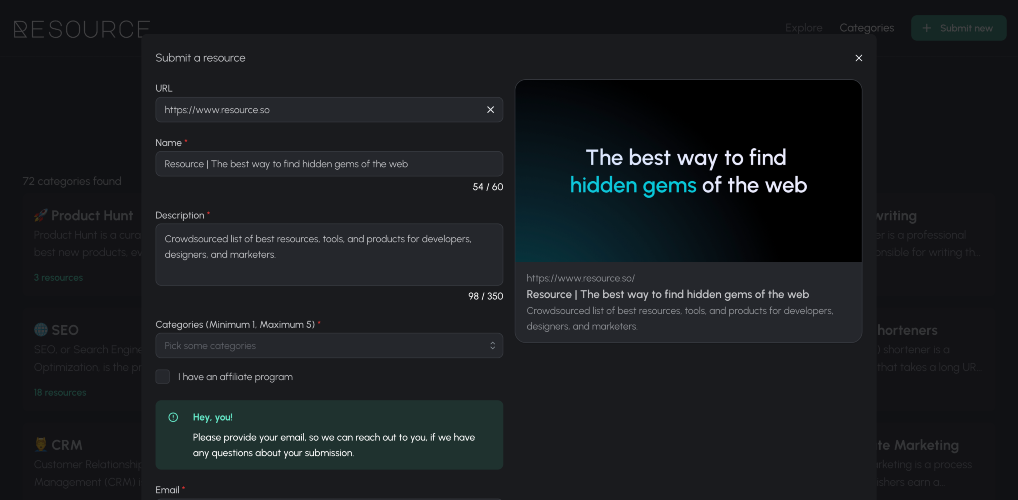Open the Explore menu item
This screenshot has width=1018, height=500.
pyautogui.click(x=803, y=28)
